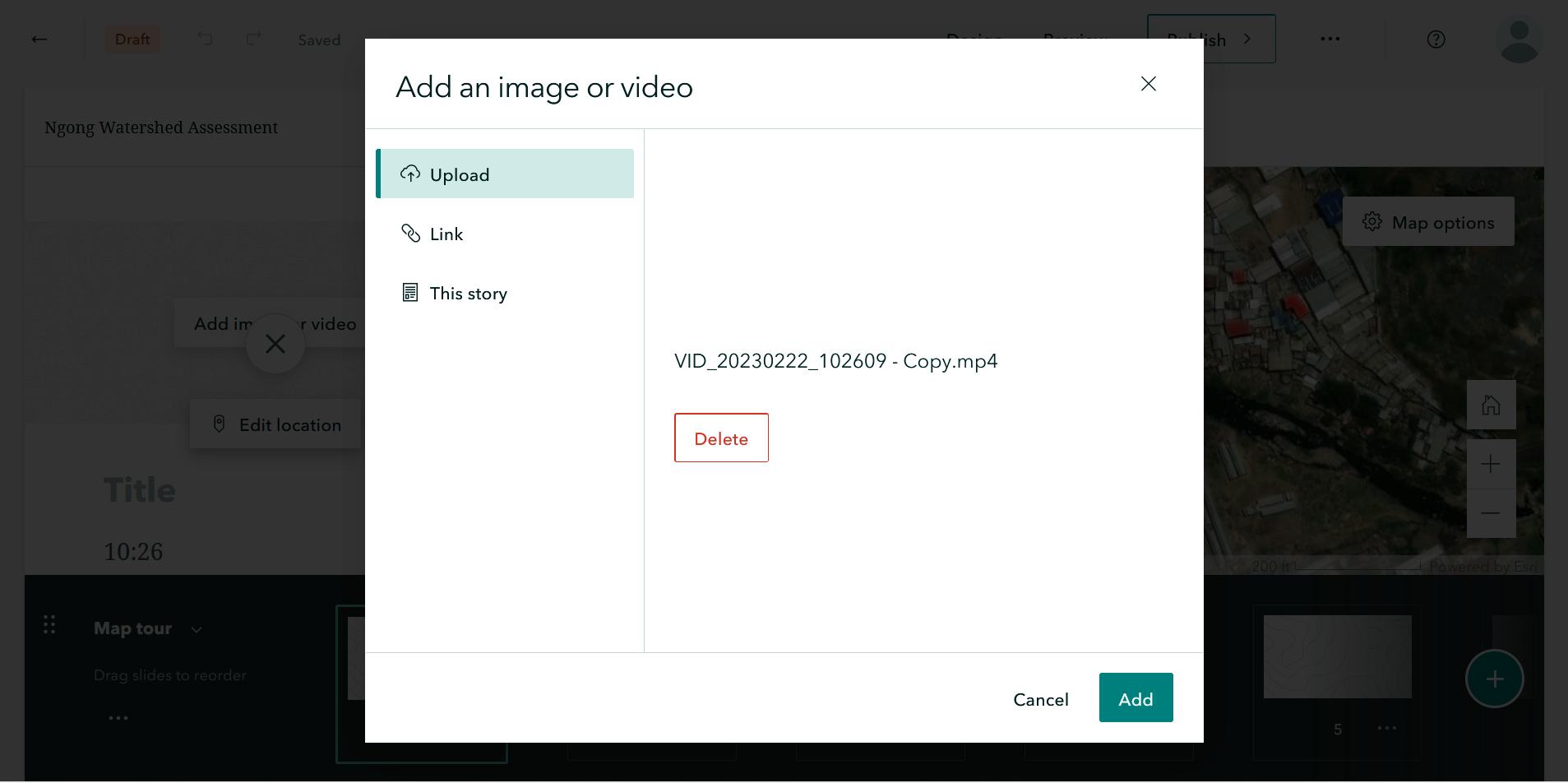Open the header overflow ellipsis menu
This screenshot has height=783, width=1568.
pos(1329,39)
